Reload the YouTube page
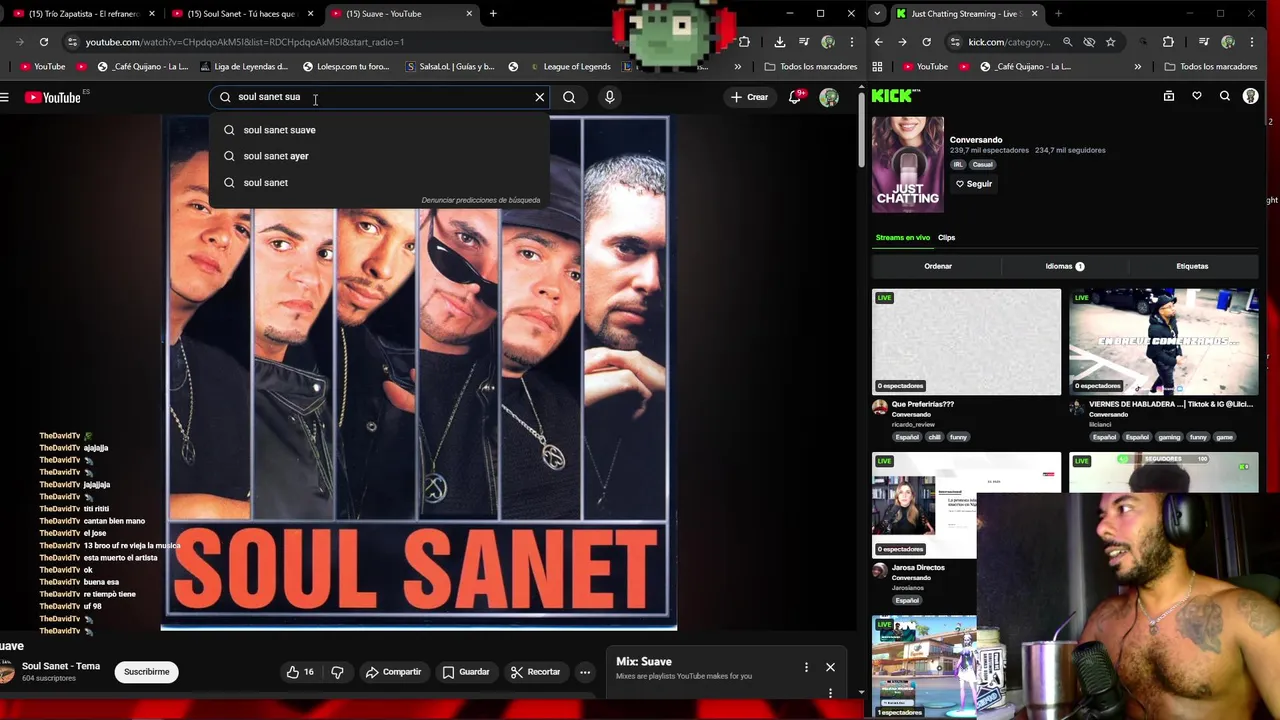Viewport: 1280px width, 720px height. click(x=44, y=42)
